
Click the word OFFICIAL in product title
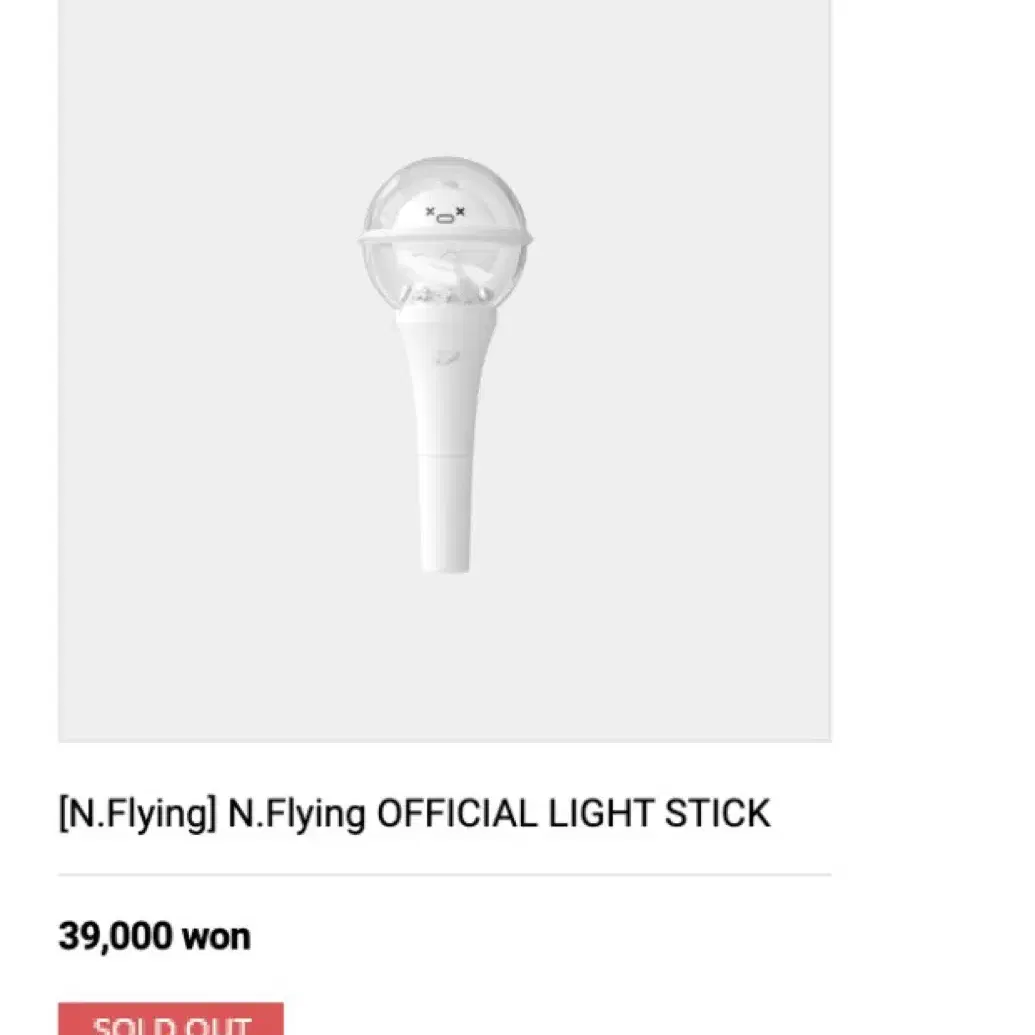tap(457, 814)
